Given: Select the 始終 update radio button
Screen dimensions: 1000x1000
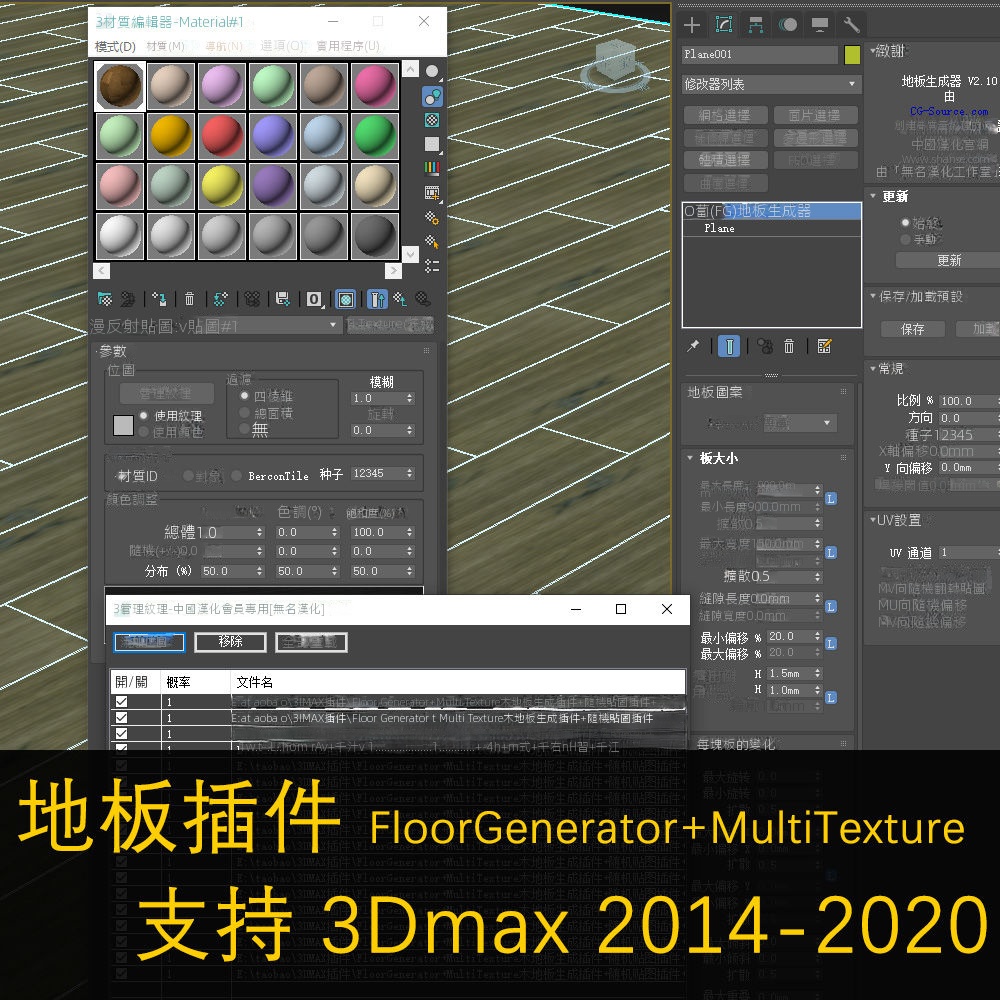Looking at the screenshot, I should coord(905,223).
